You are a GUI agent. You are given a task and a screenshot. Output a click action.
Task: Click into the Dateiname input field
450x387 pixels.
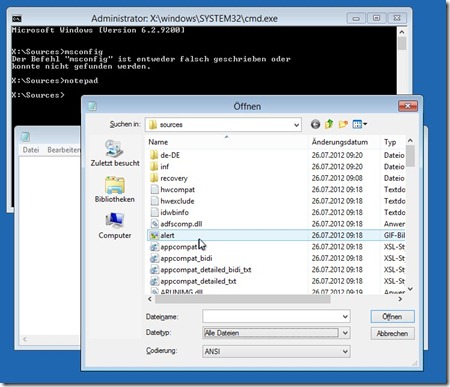click(272, 317)
